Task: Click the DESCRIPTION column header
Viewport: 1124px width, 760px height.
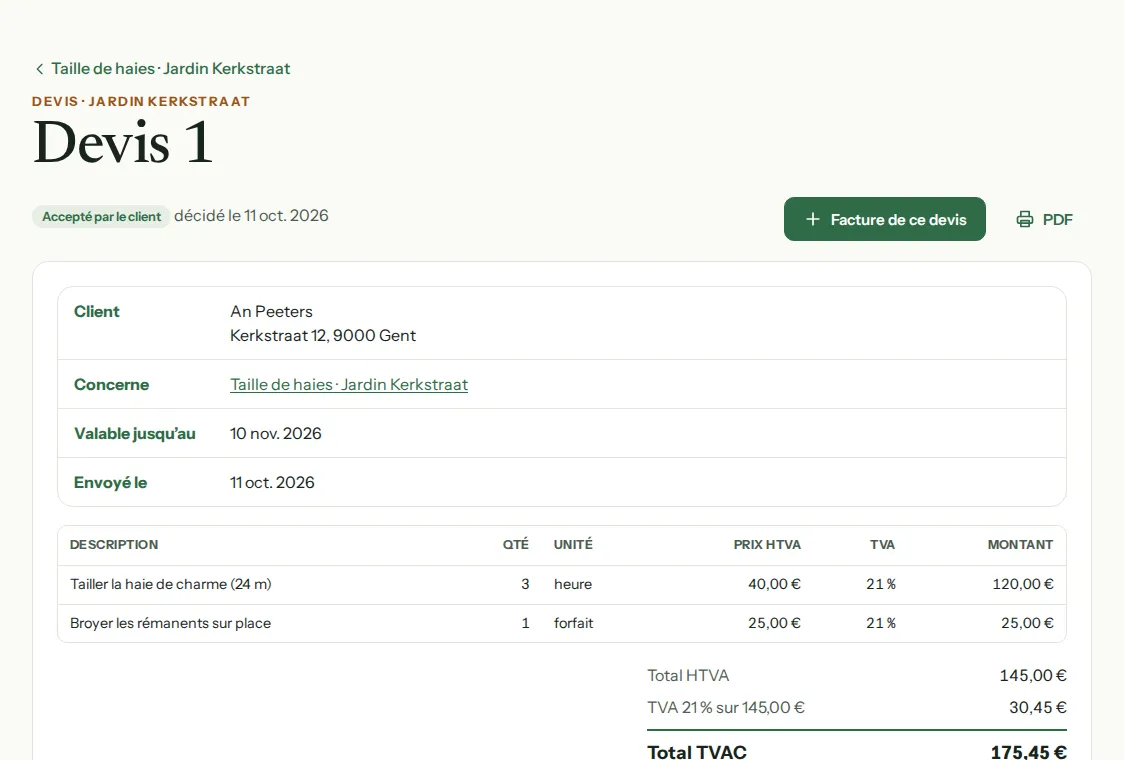Action: pos(114,545)
